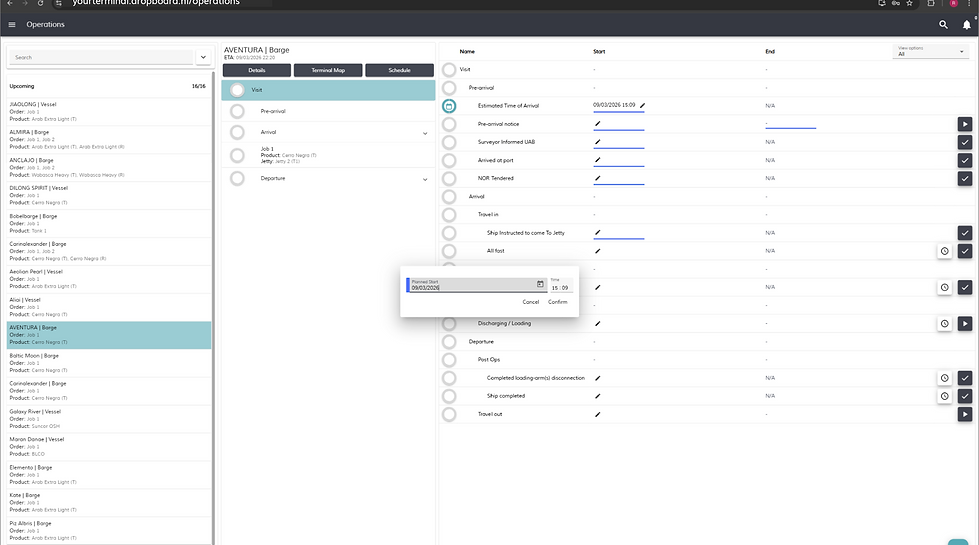Mark Ship Instructed to come To Jetty done
The image size is (979, 545).
[x=965, y=233]
